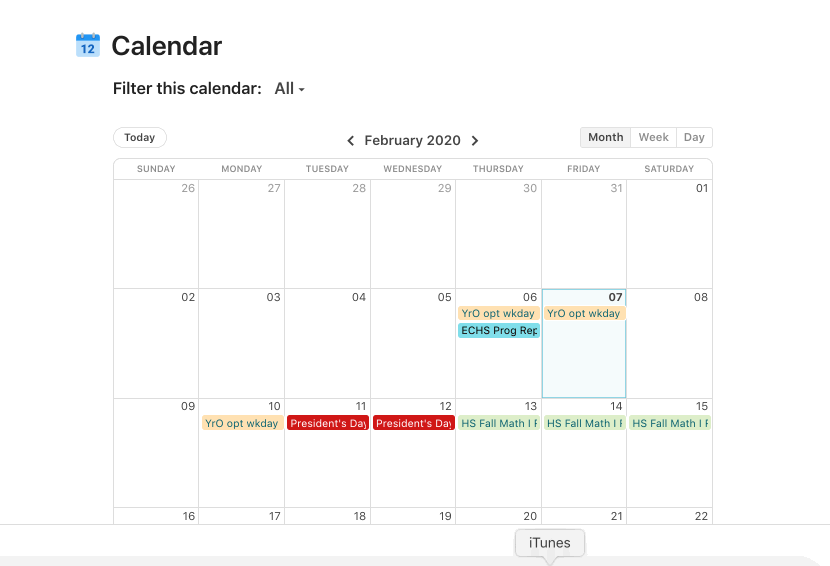Viewport: 830px width, 566px height.
Task: Click the blue Calendar app icon
Action: pos(88,45)
